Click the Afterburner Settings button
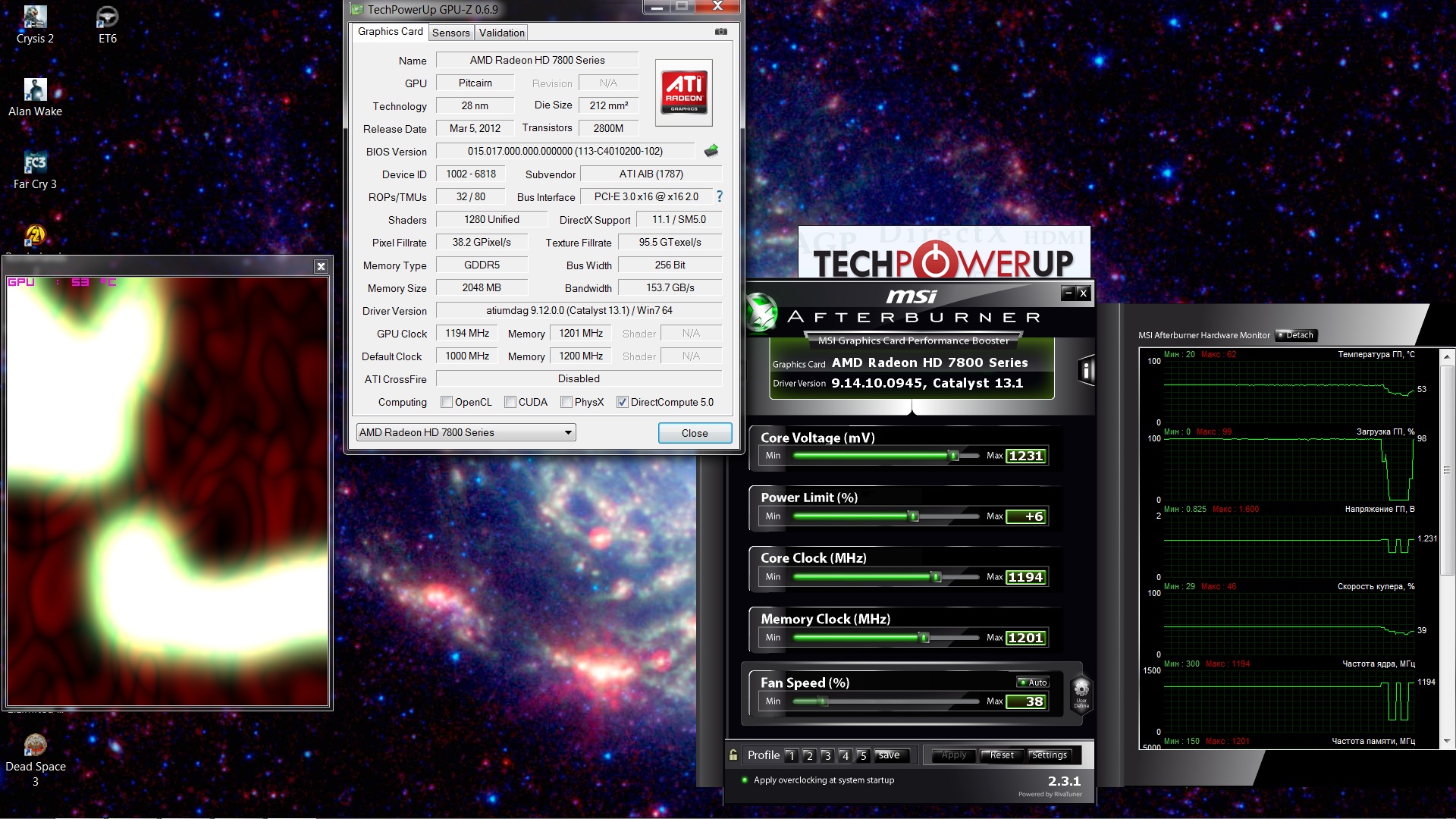The width and height of the screenshot is (1456, 819). 1048,755
